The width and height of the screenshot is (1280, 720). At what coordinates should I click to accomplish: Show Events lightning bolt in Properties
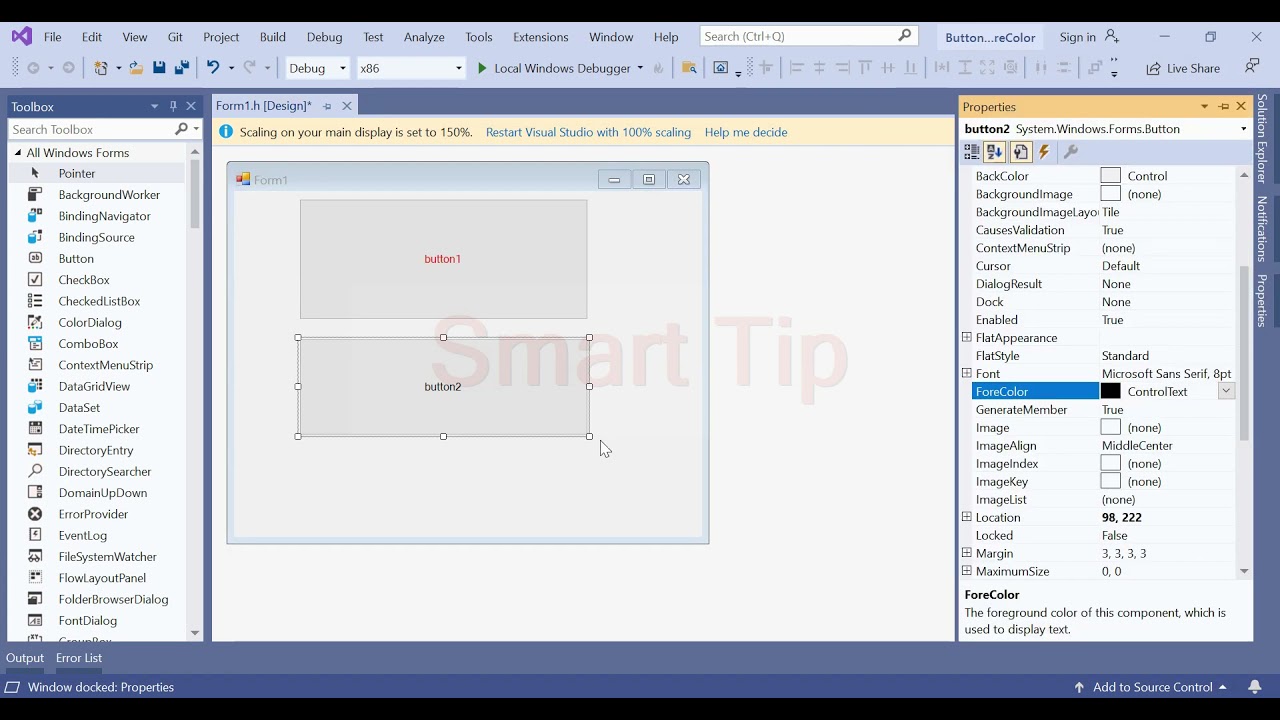(x=1045, y=152)
